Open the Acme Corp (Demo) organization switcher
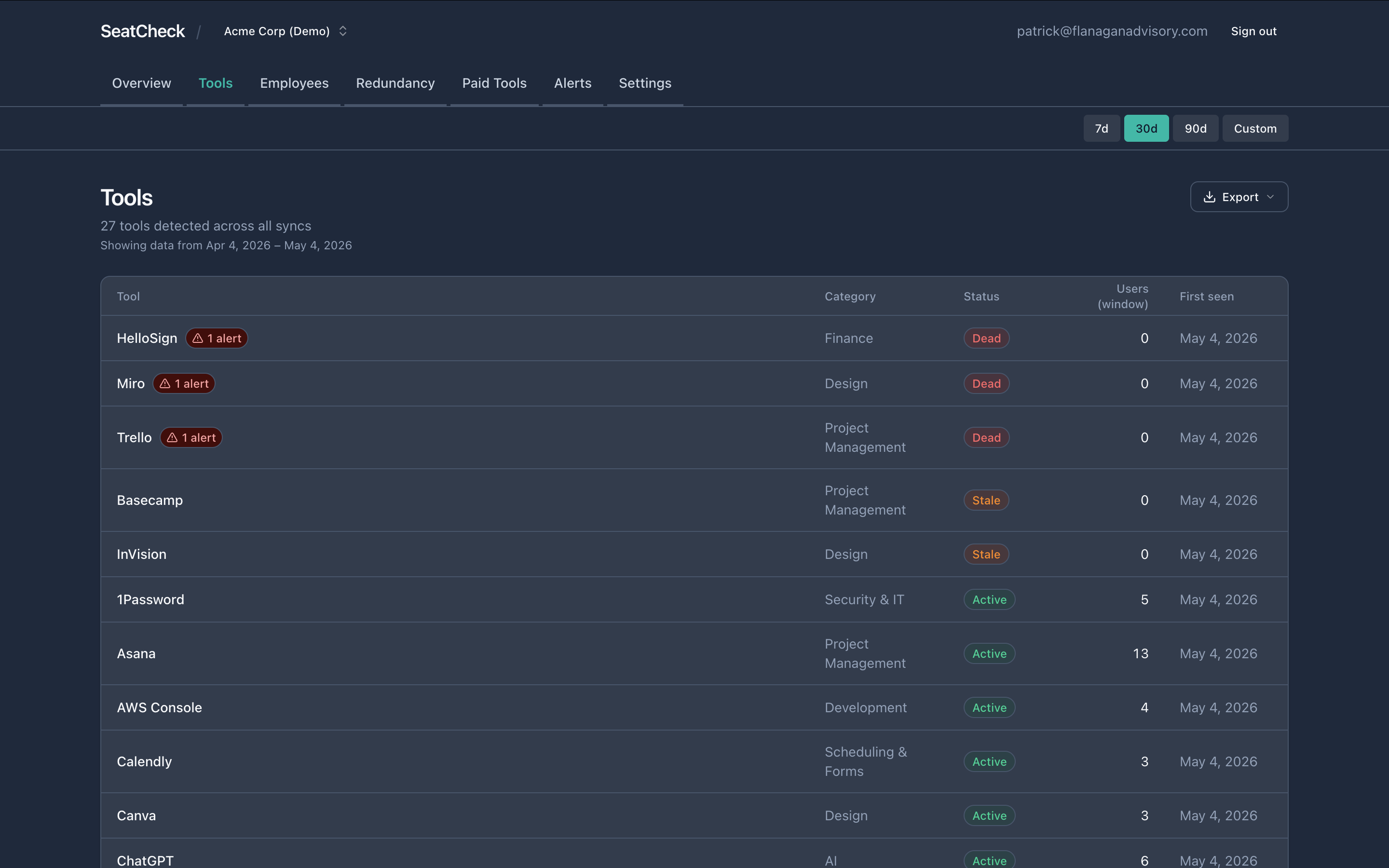1389x868 pixels. pyautogui.click(x=285, y=31)
